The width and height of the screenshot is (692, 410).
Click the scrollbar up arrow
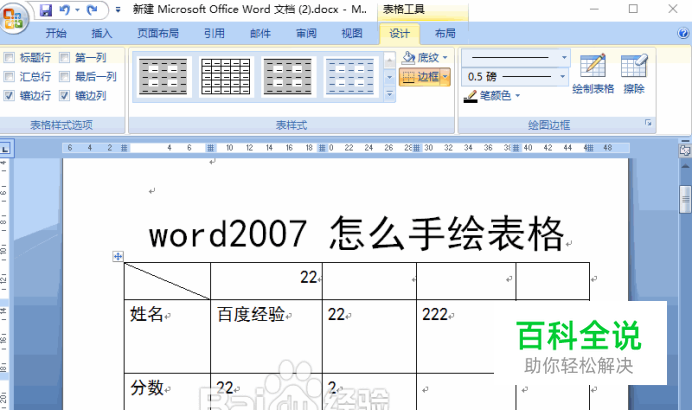pyautogui.click(x=685, y=166)
